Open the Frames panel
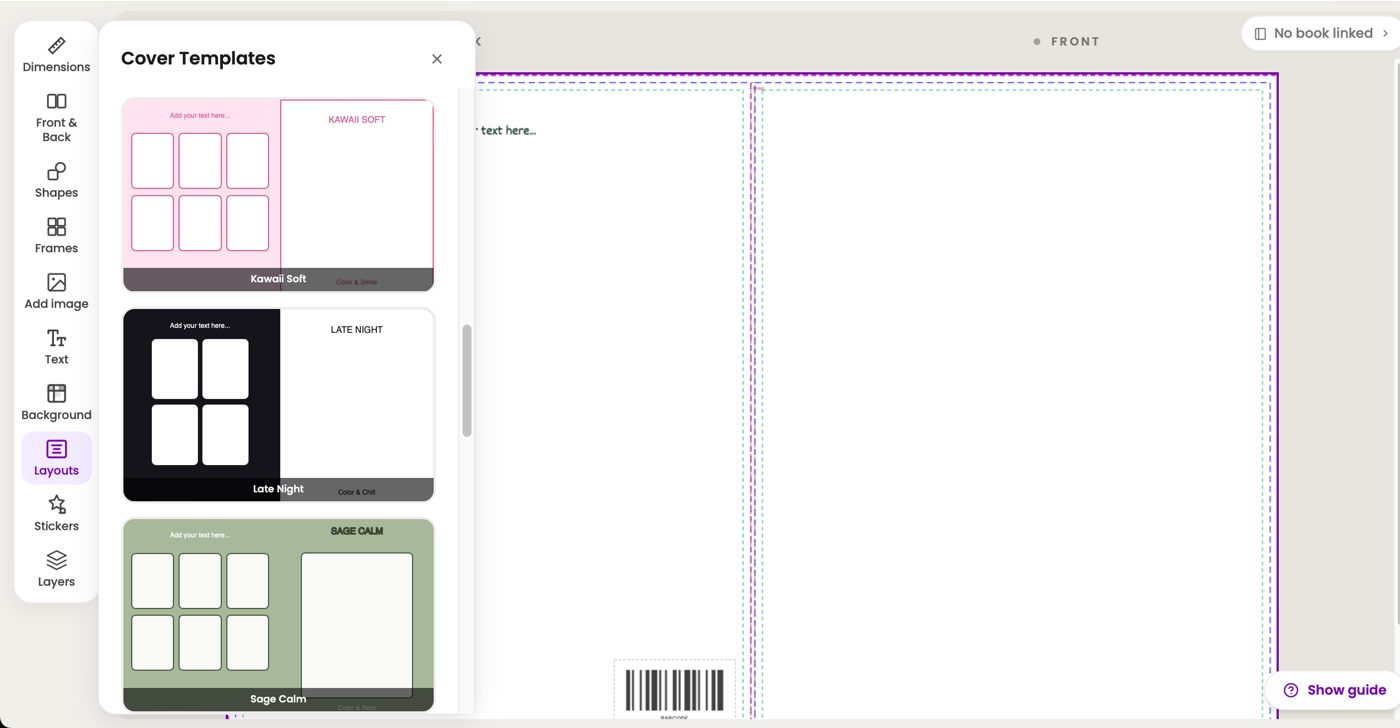This screenshot has width=1400, height=728. 56,236
